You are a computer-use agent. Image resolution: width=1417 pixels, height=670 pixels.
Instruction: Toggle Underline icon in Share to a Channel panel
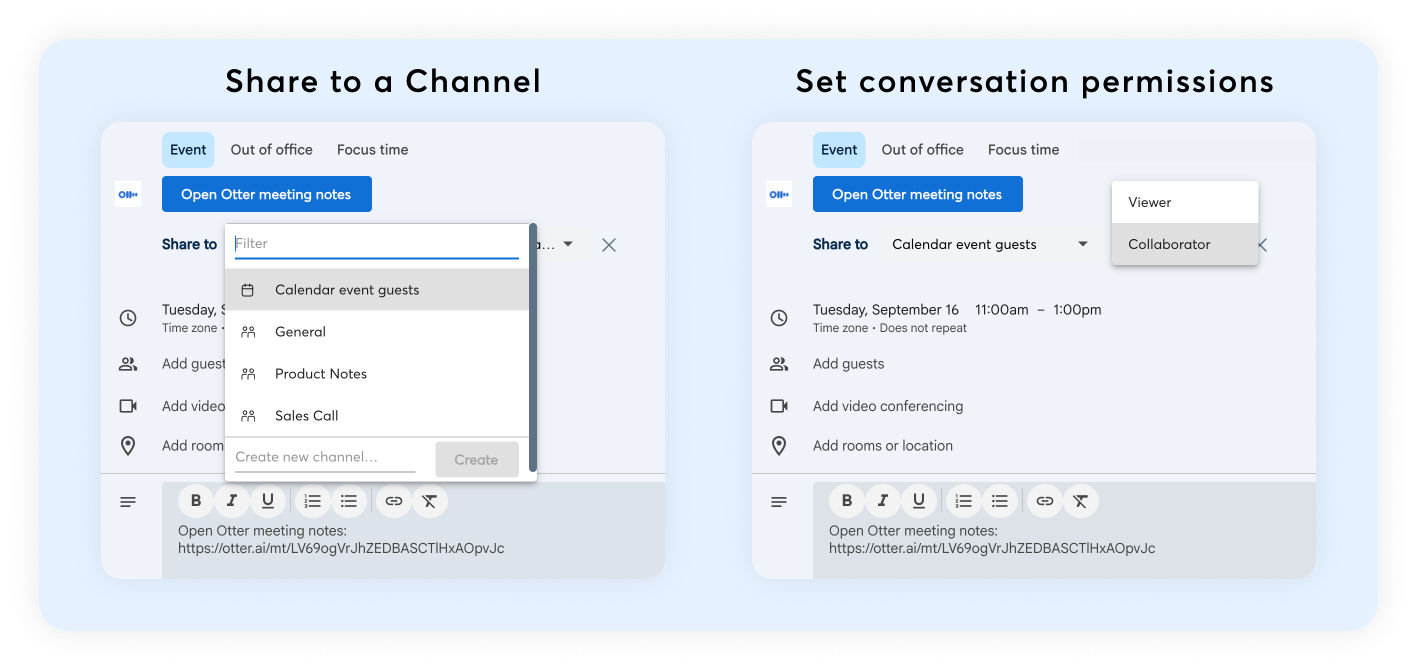pos(268,501)
